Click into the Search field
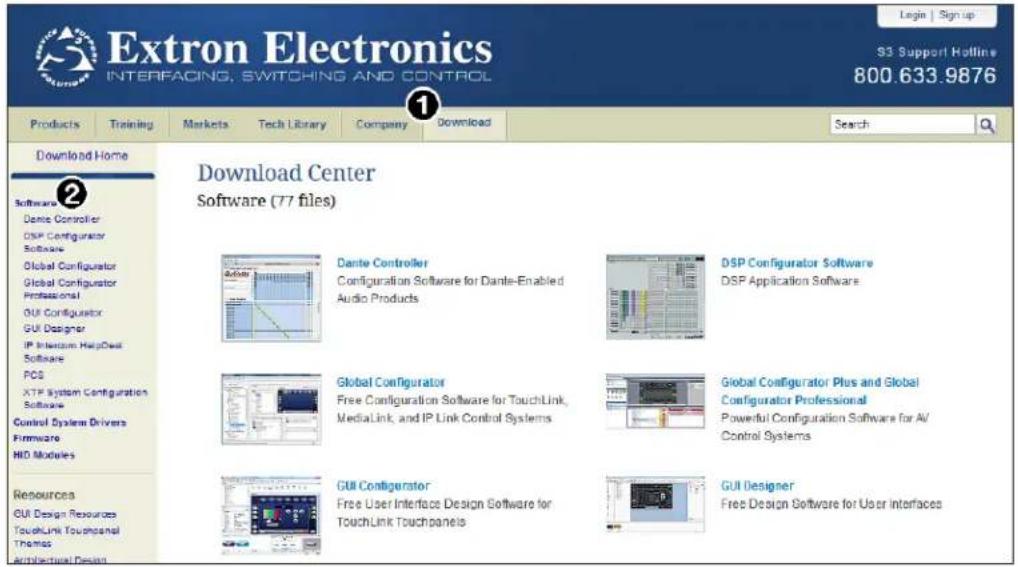1018x567 pixels. [902, 125]
